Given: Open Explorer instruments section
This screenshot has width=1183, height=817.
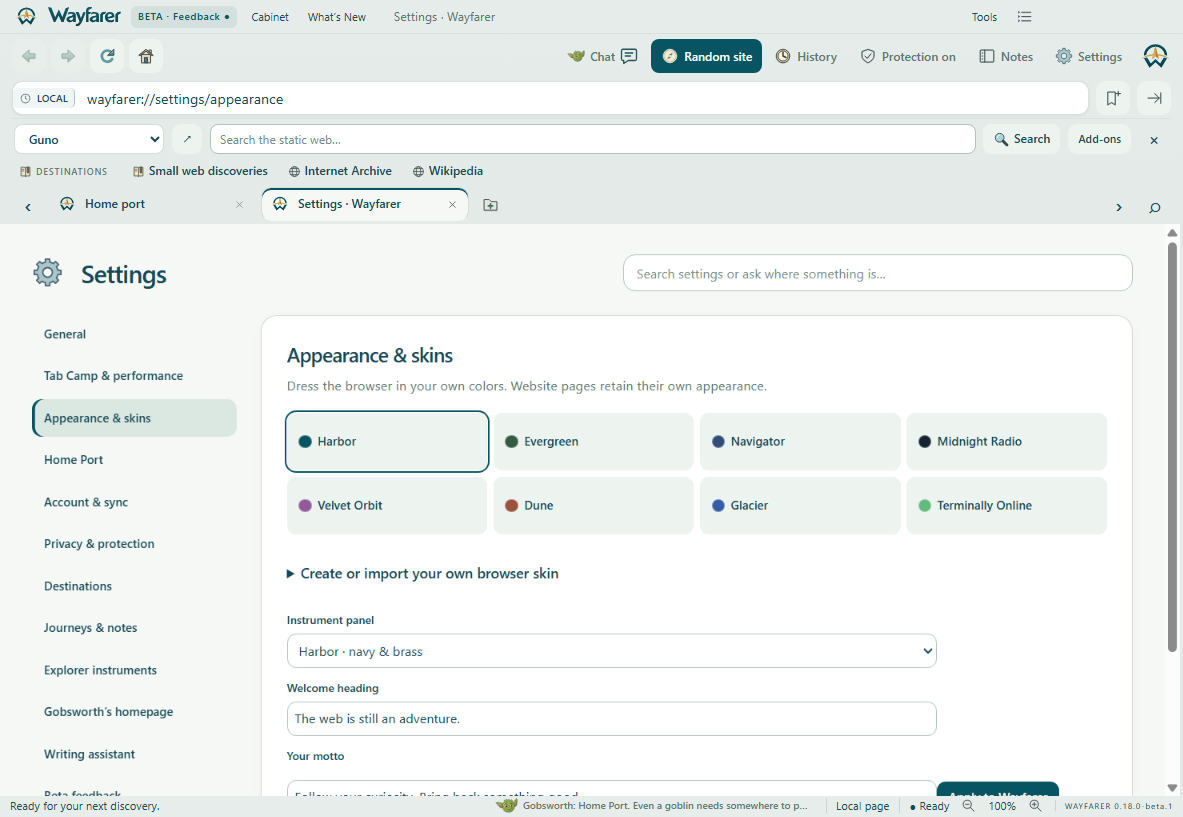Looking at the screenshot, I should pyautogui.click(x=134, y=670).
